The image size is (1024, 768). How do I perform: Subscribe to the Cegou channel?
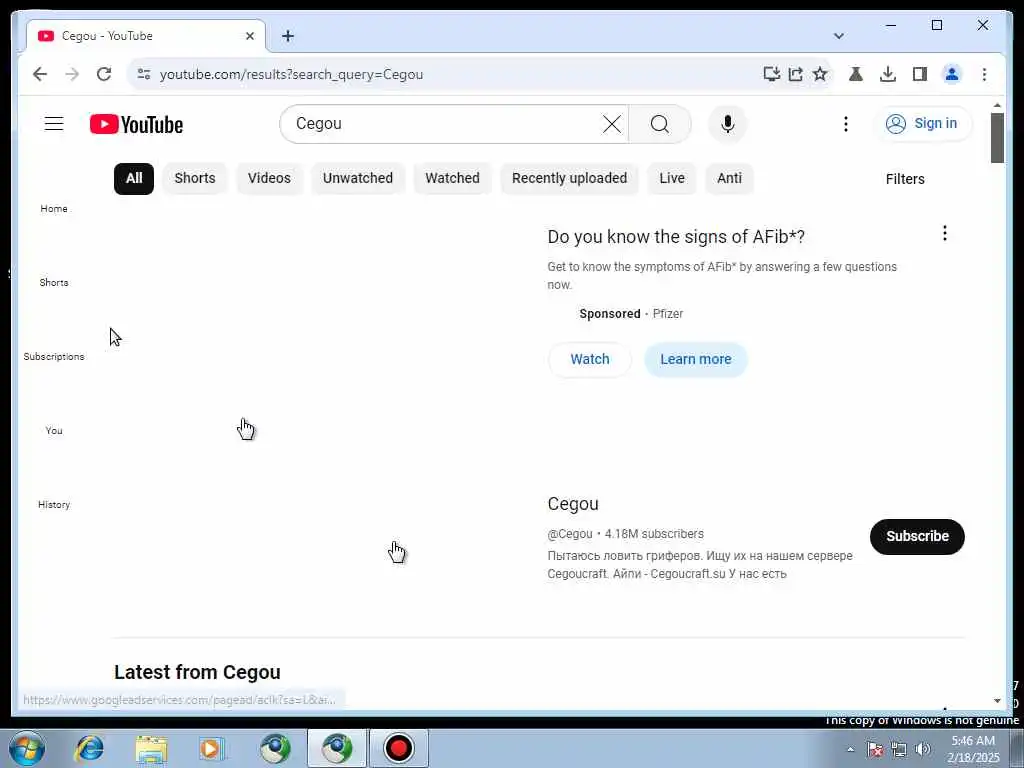[917, 536]
